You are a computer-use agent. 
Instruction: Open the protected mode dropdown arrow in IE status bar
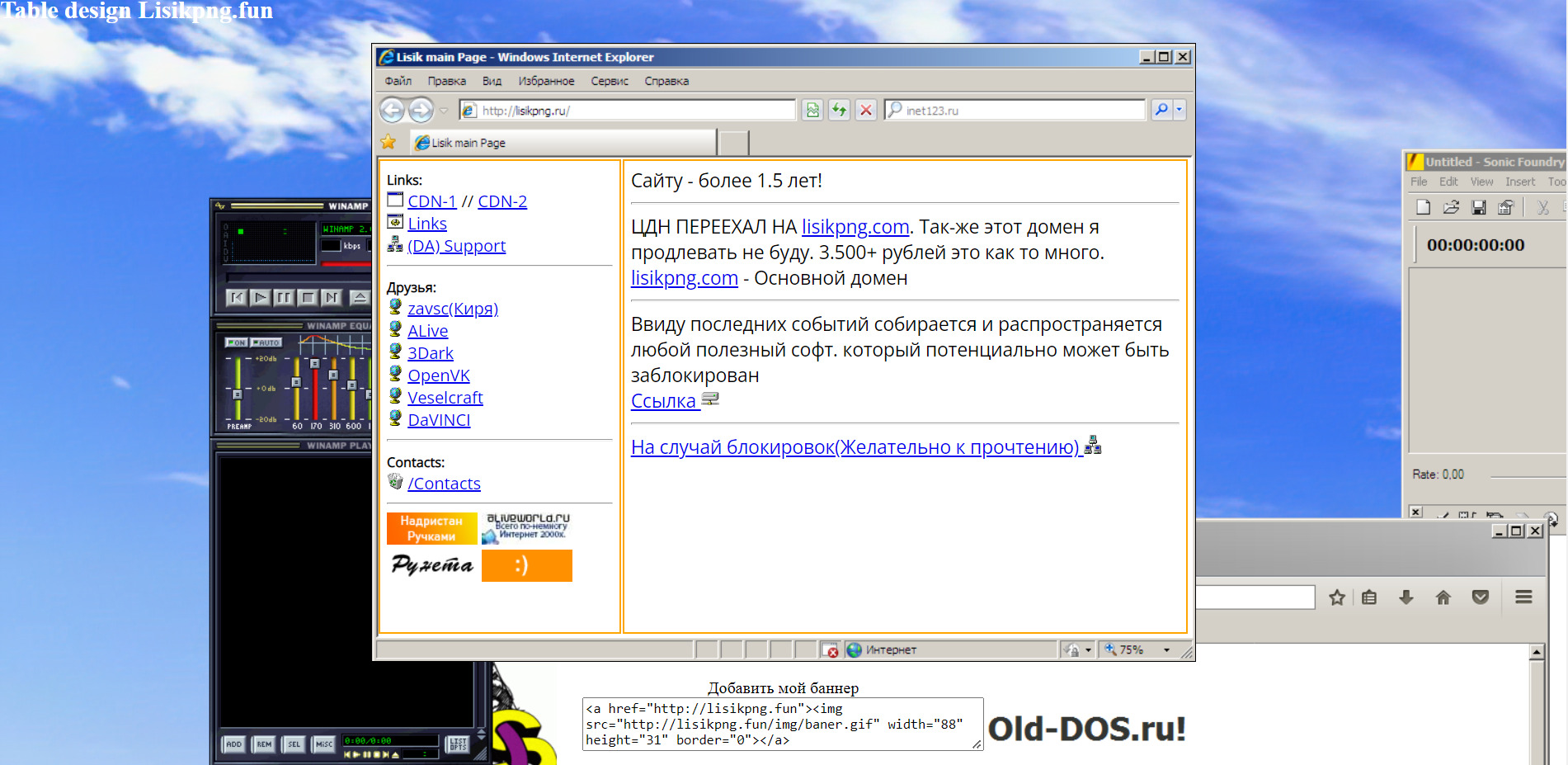(1088, 650)
